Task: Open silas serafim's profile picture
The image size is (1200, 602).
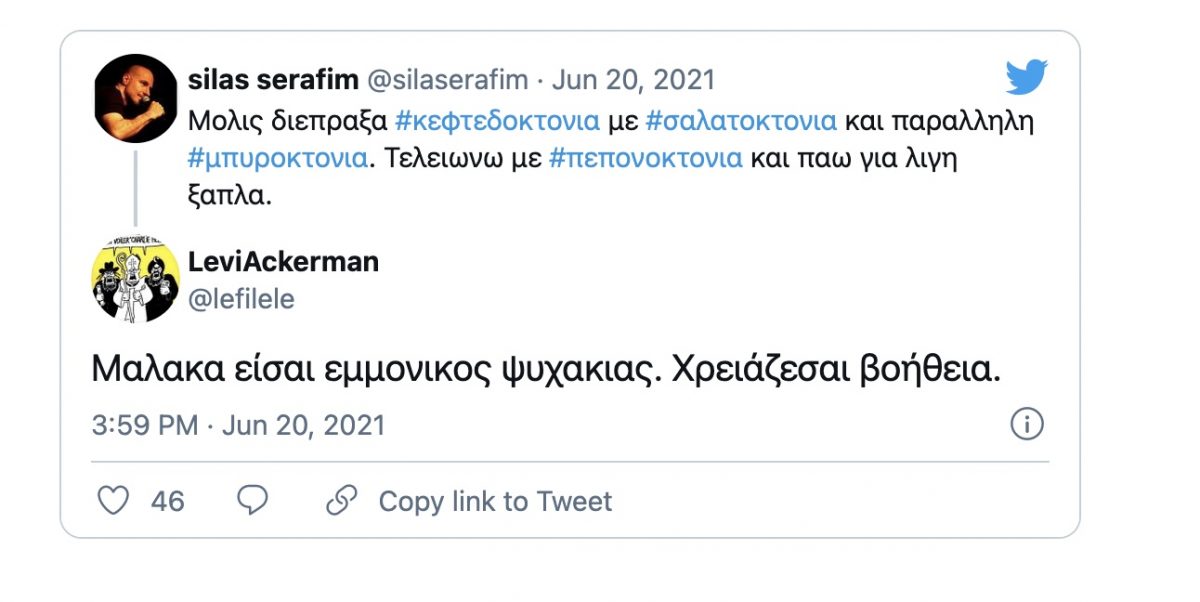Action: (x=135, y=98)
